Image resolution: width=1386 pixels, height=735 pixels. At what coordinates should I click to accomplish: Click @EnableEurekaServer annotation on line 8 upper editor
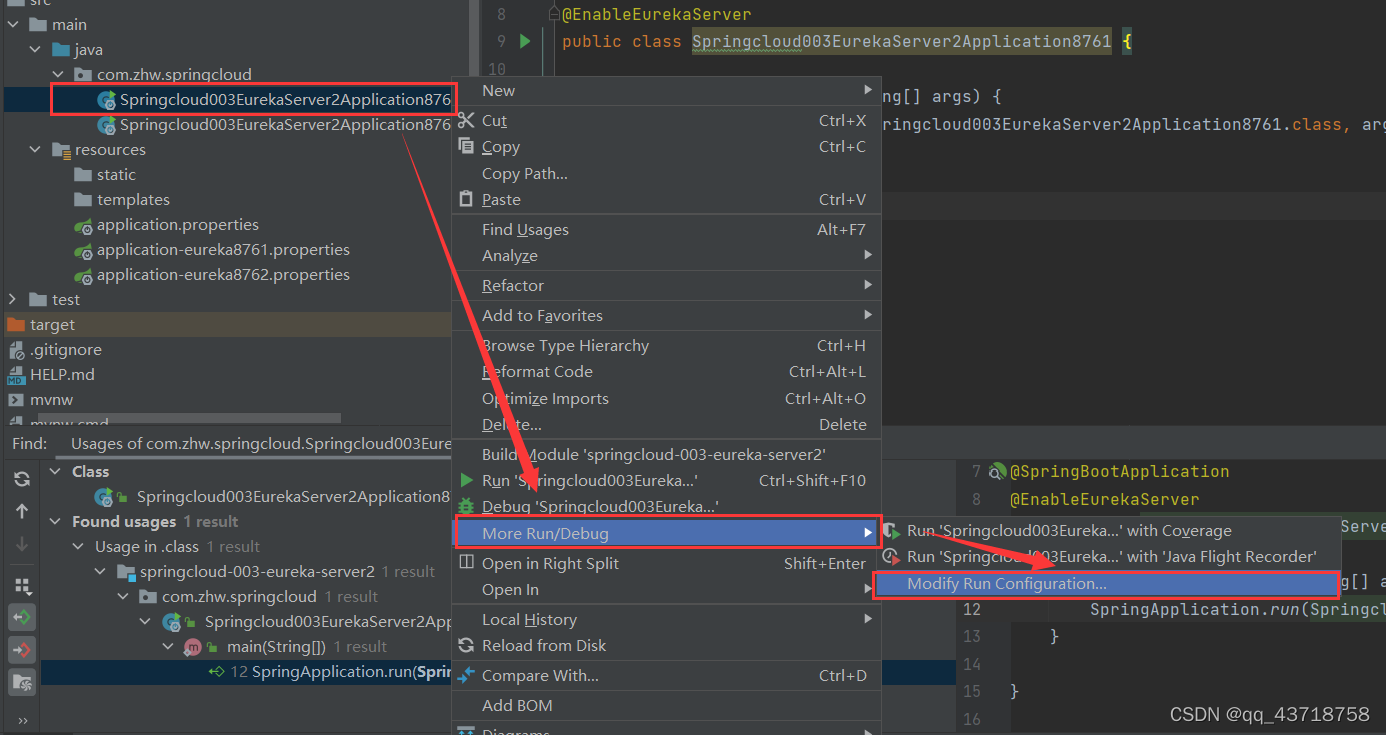click(x=656, y=15)
